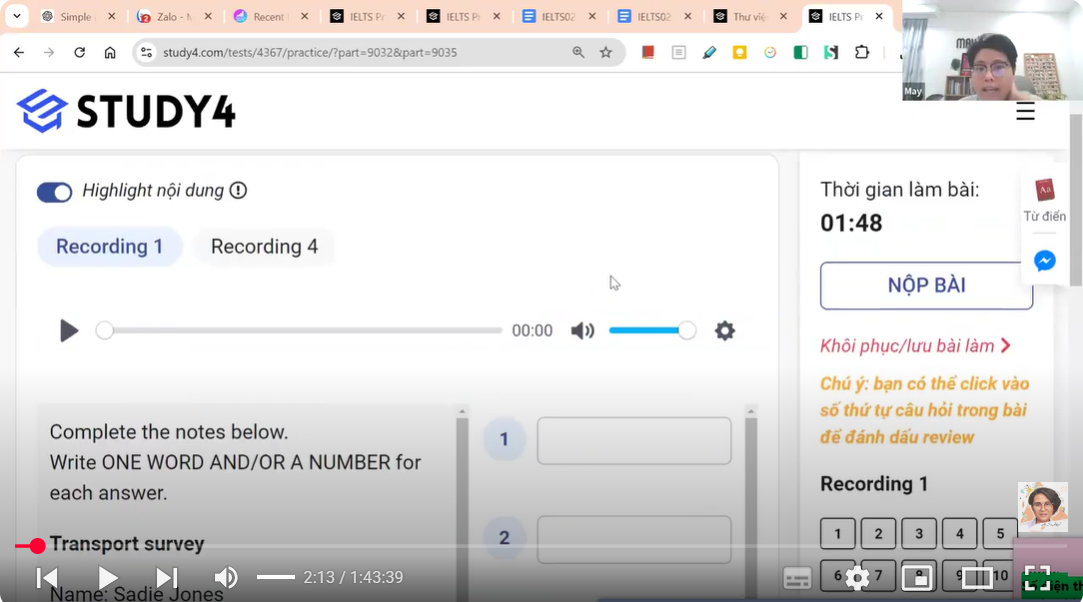This screenshot has width=1083, height=602.
Task: Enter fullscreen video mode
Action: tap(1037, 578)
